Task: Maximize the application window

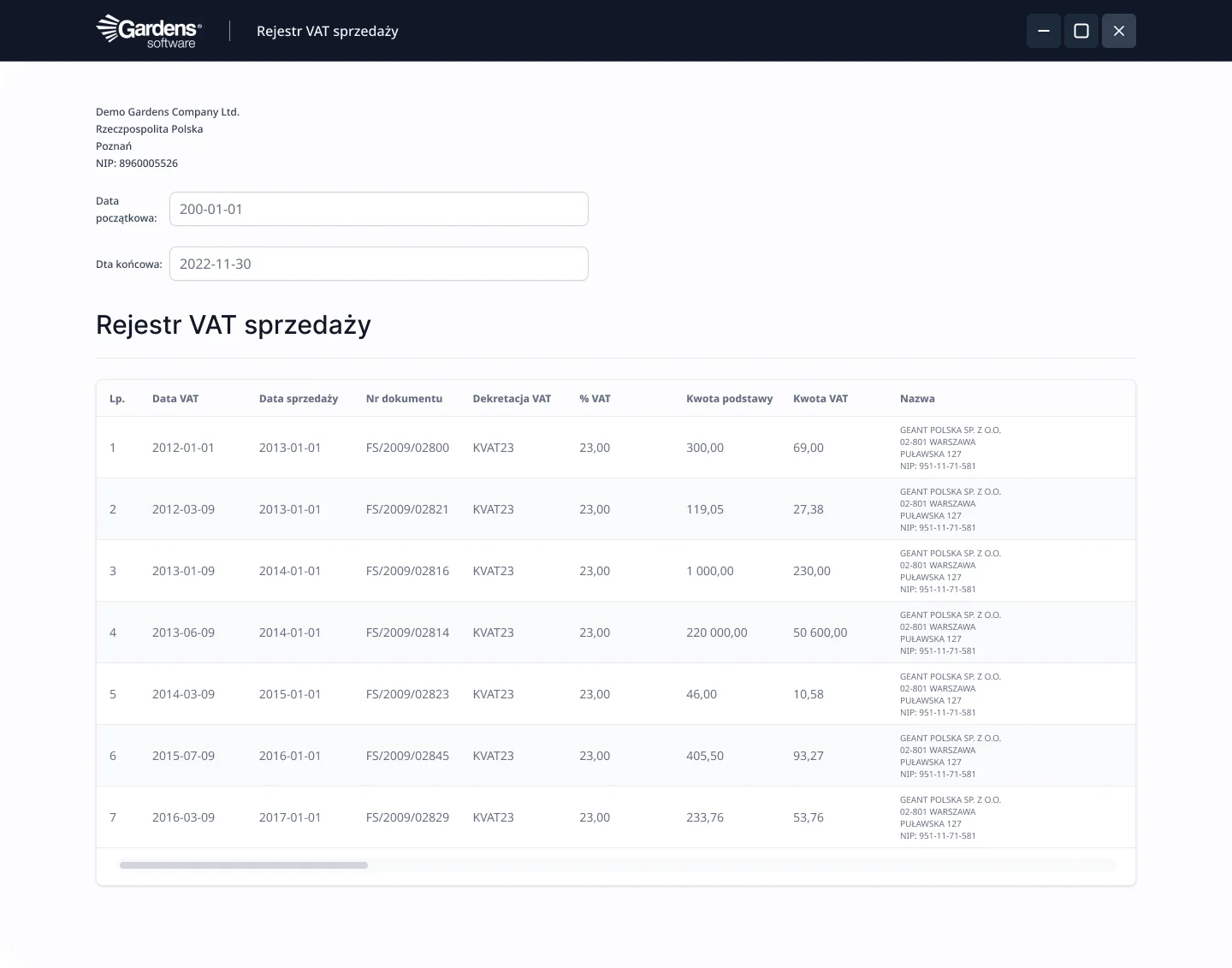Action: pyautogui.click(x=1081, y=31)
